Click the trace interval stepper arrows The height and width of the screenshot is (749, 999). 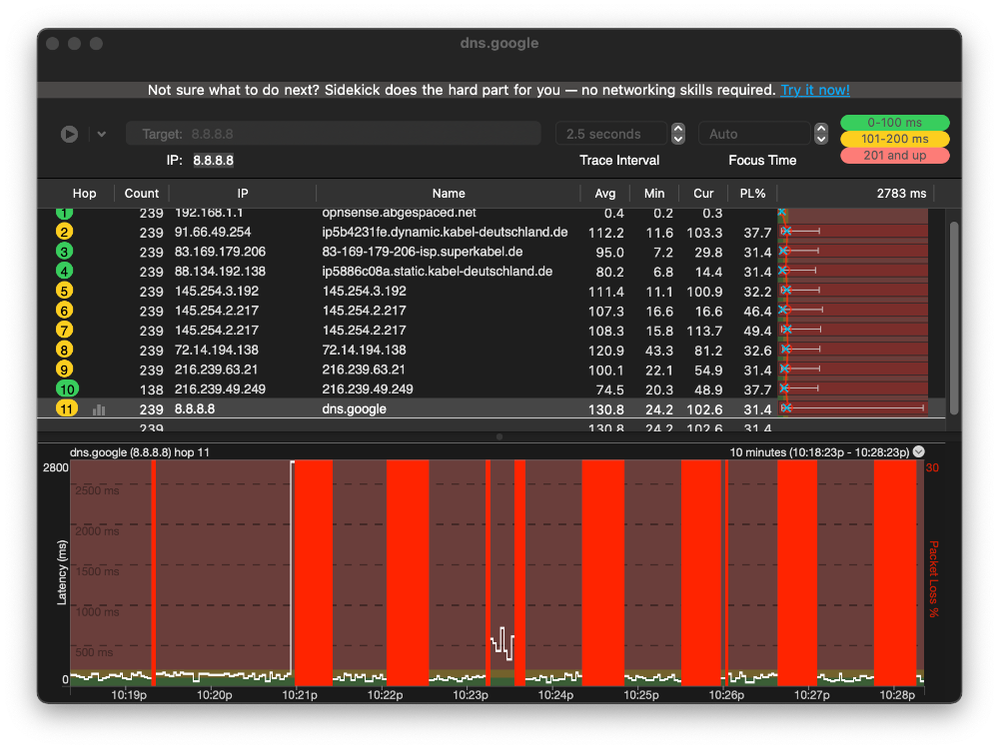click(x=678, y=134)
